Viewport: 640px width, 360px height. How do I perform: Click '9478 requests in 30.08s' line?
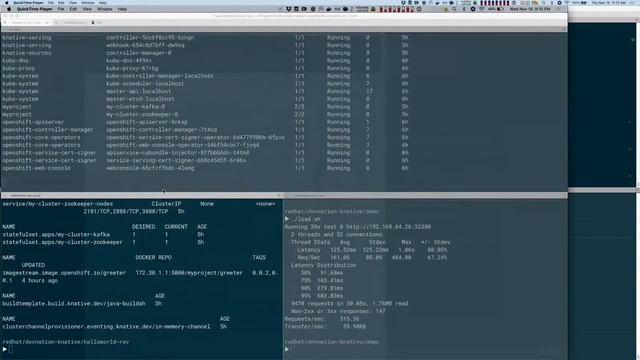click(x=349, y=304)
